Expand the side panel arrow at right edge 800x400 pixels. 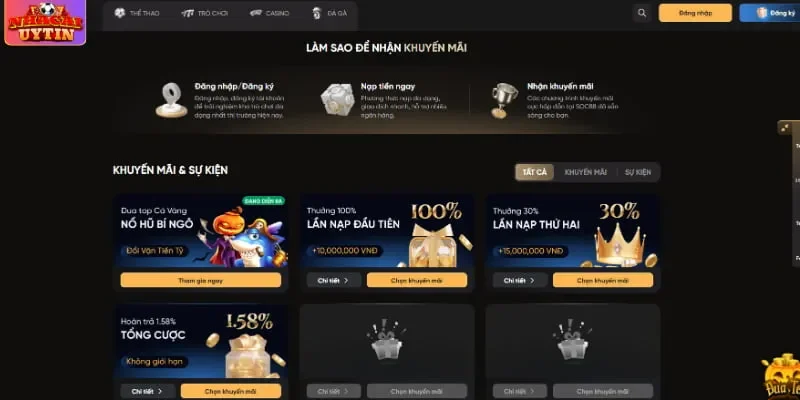pos(785,127)
